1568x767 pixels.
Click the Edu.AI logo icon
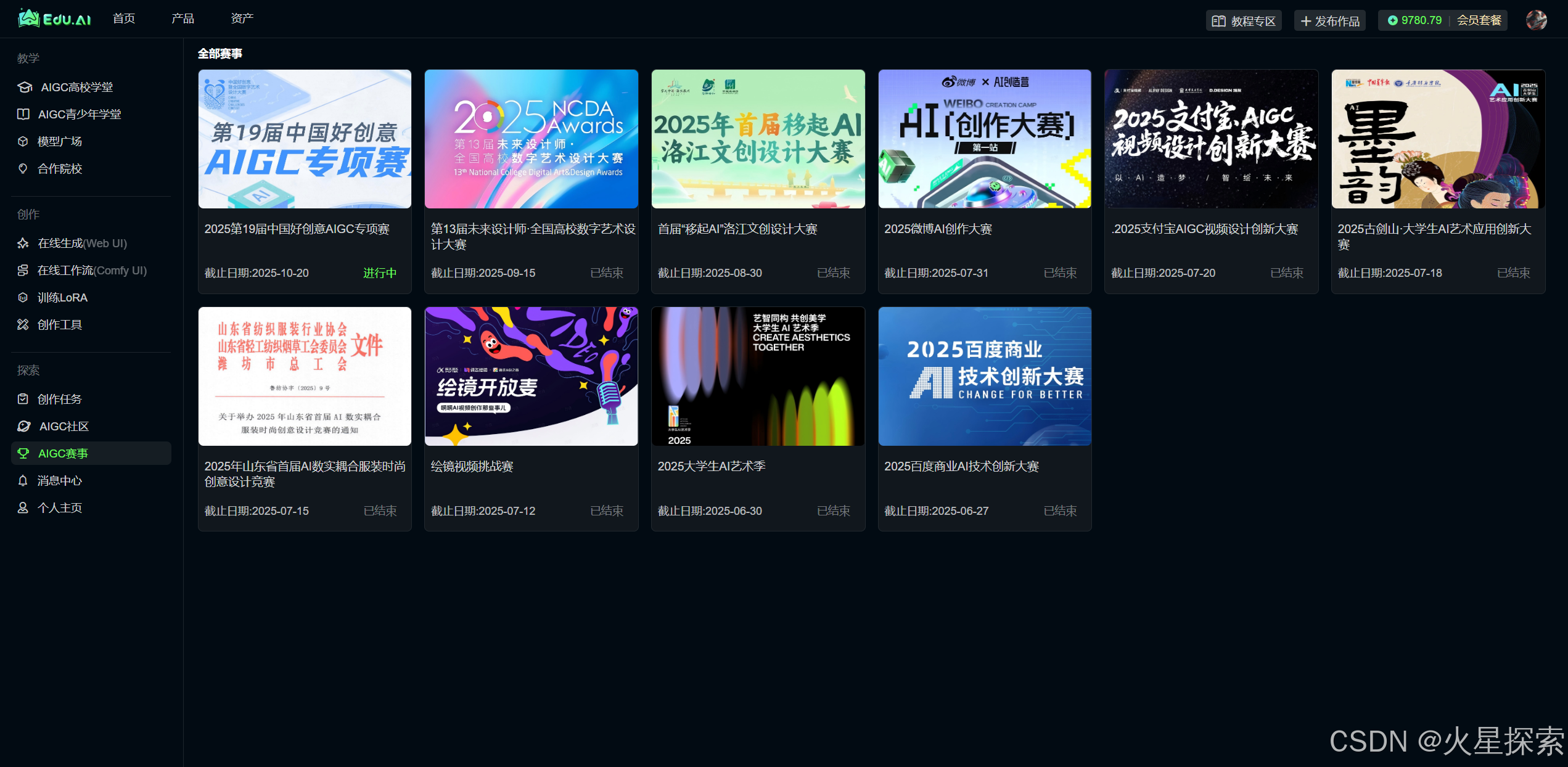point(29,18)
